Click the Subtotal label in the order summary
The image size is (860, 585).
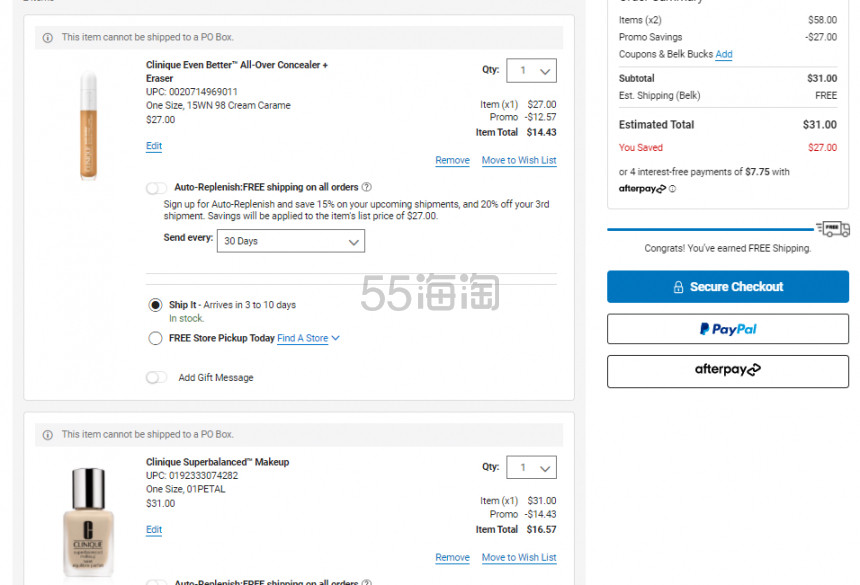coord(636,78)
